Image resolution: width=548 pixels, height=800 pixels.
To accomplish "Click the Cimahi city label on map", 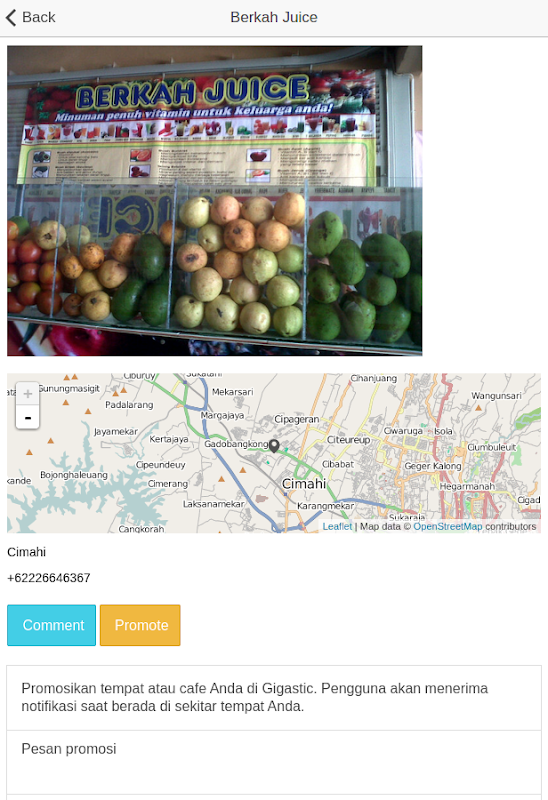I will click(304, 484).
